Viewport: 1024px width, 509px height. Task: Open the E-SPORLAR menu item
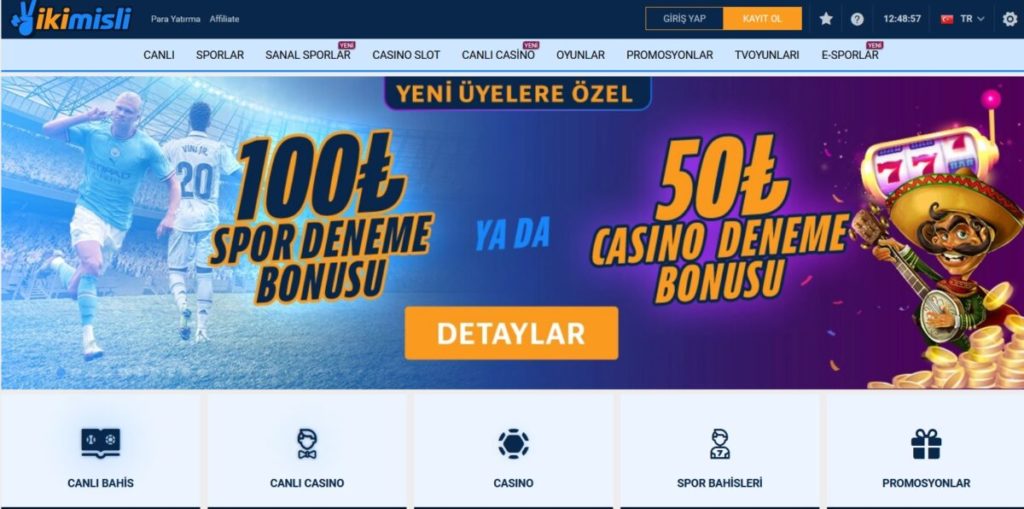[x=850, y=55]
